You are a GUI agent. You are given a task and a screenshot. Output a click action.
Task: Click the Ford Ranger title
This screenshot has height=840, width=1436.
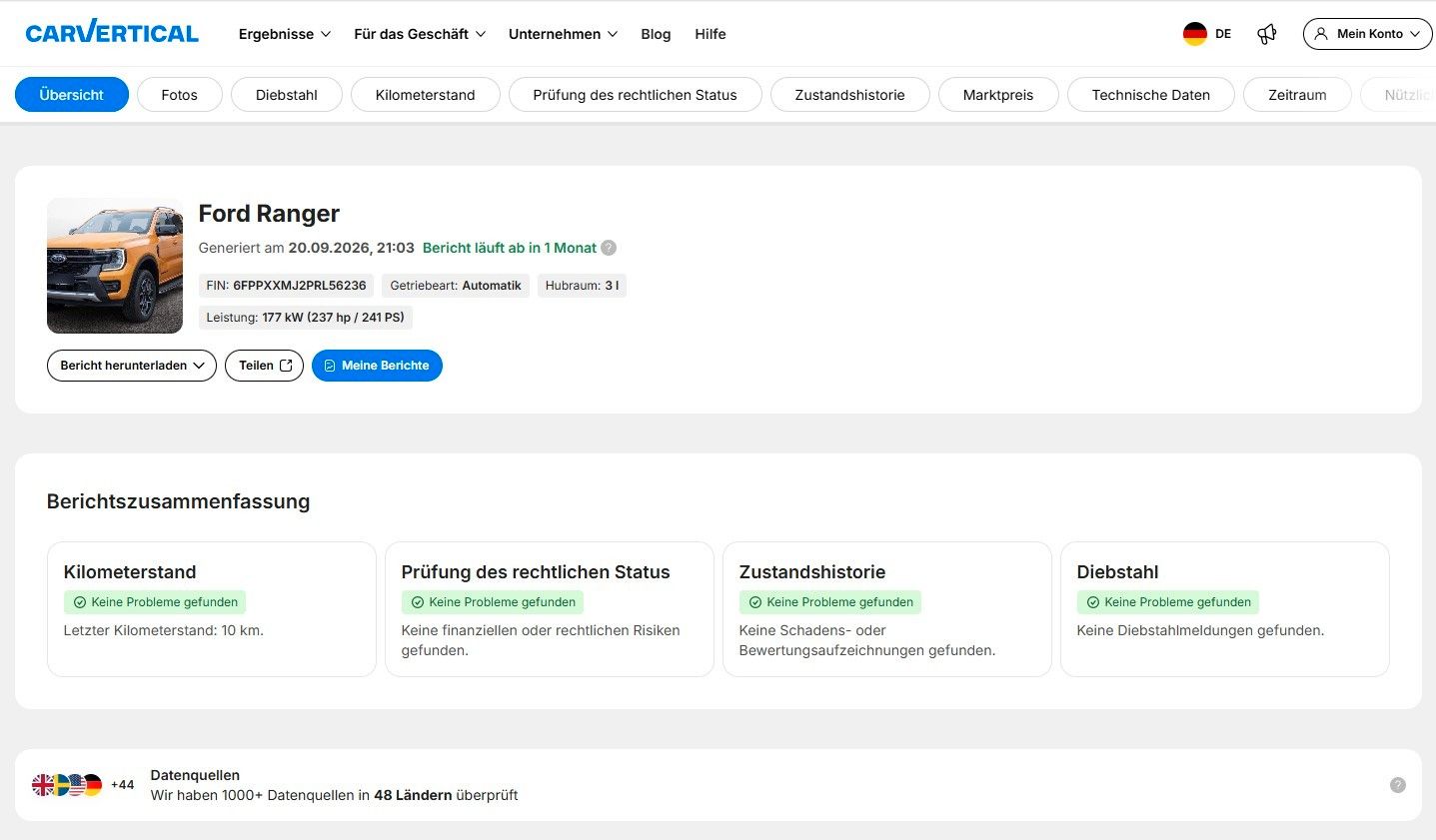pyautogui.click(x=269, y=214)
